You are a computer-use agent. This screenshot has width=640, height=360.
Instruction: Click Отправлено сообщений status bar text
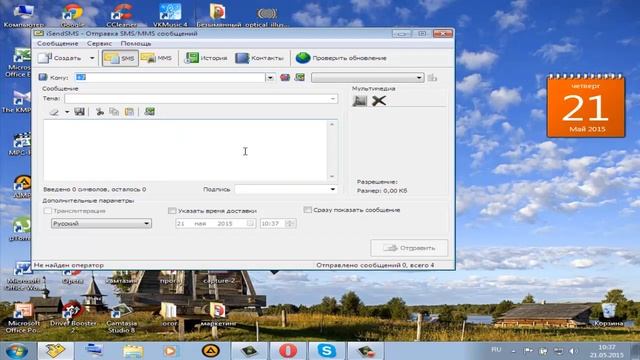tap(375, 265)
